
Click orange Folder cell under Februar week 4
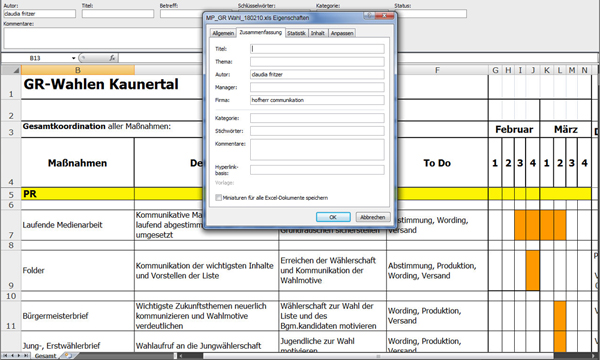pos(533,270)
